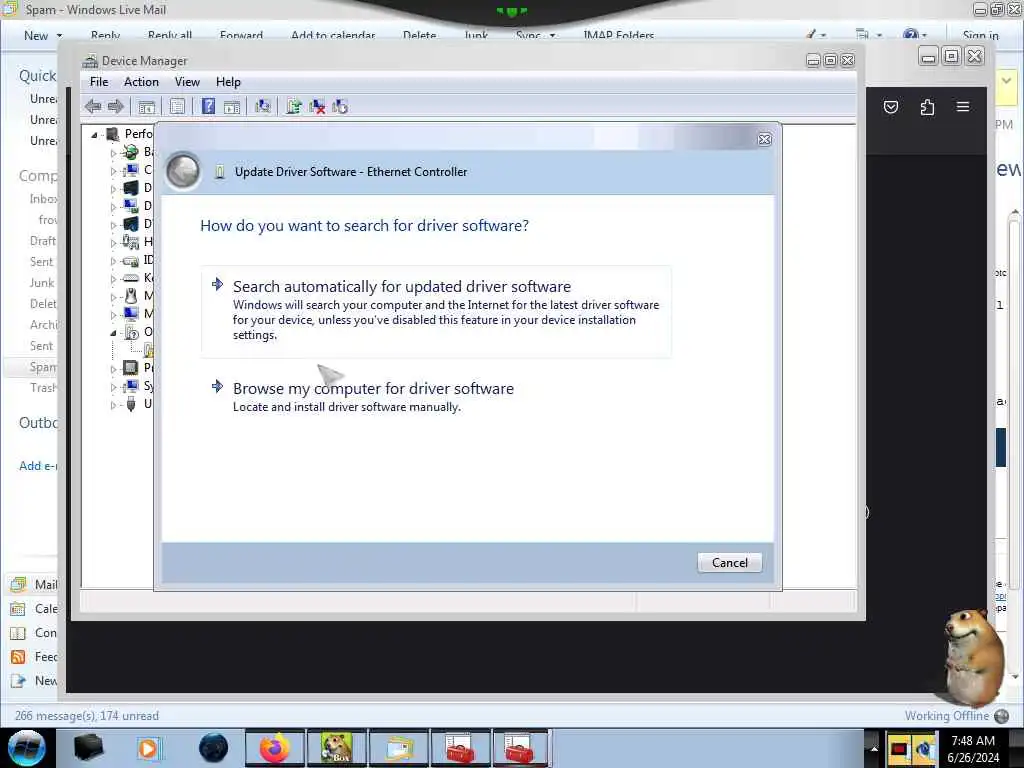The image size is (1024, 768).
Task: Expand the Processors category triangle
Action: pos(113,369)
